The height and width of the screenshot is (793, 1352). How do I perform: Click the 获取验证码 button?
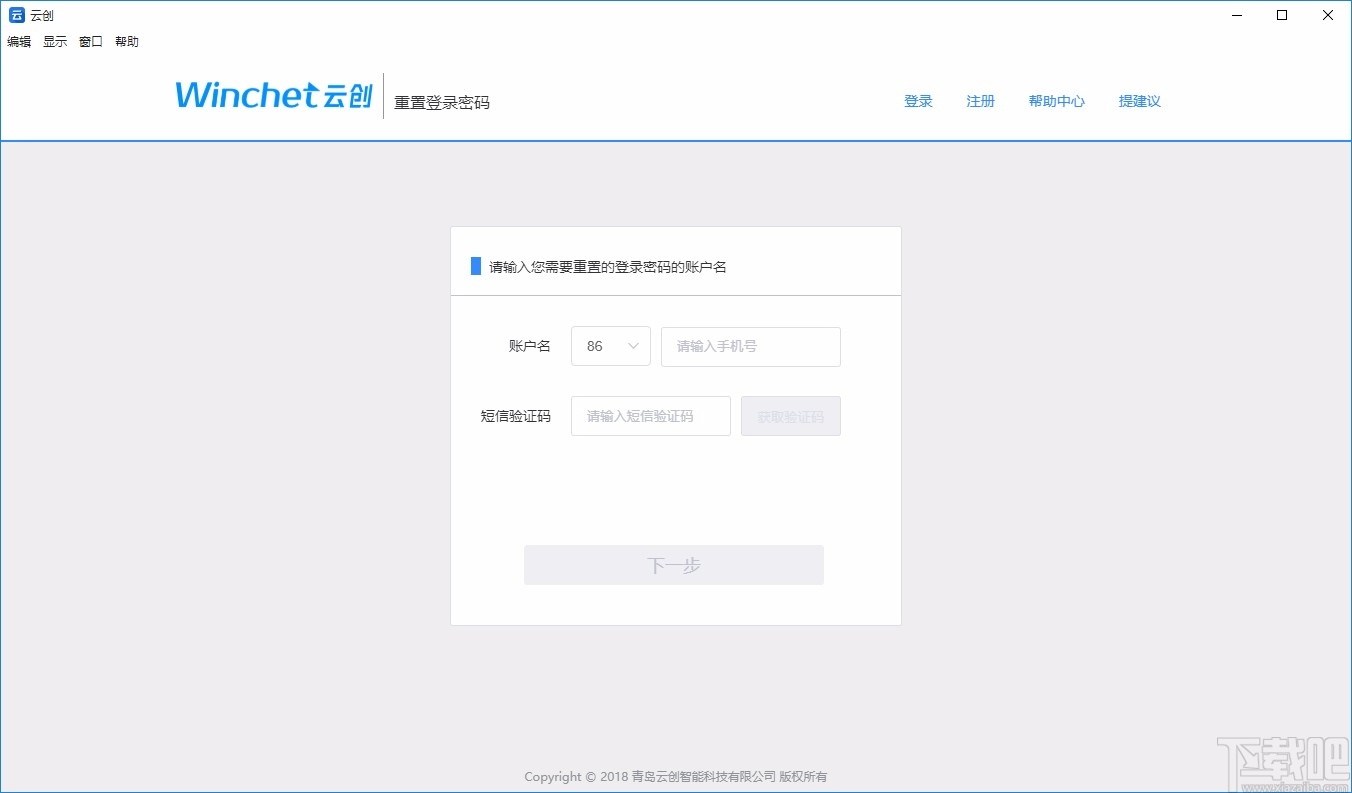point(791,416)
